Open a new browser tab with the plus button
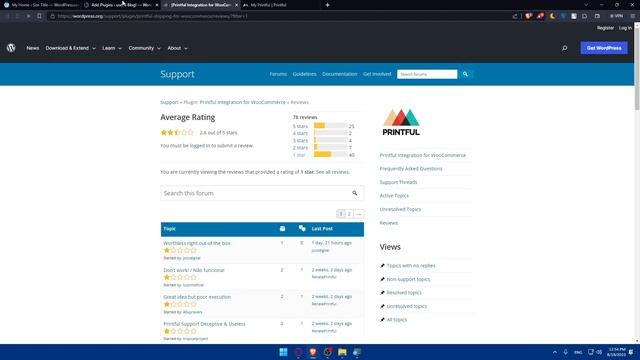 click(x=327, y=5)
